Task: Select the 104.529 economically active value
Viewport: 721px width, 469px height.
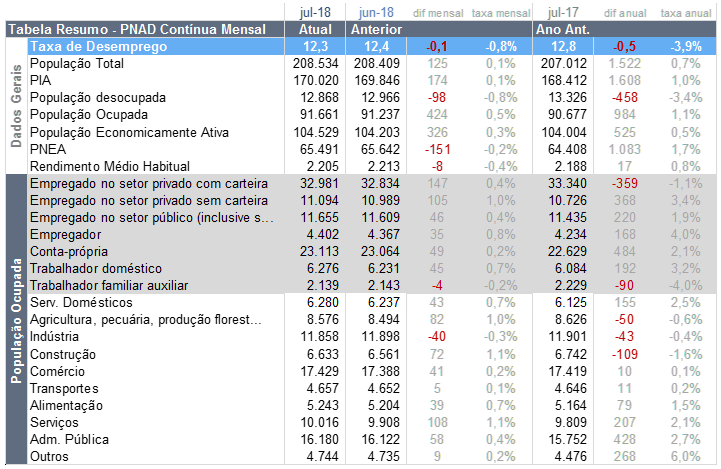Action: 316,132
